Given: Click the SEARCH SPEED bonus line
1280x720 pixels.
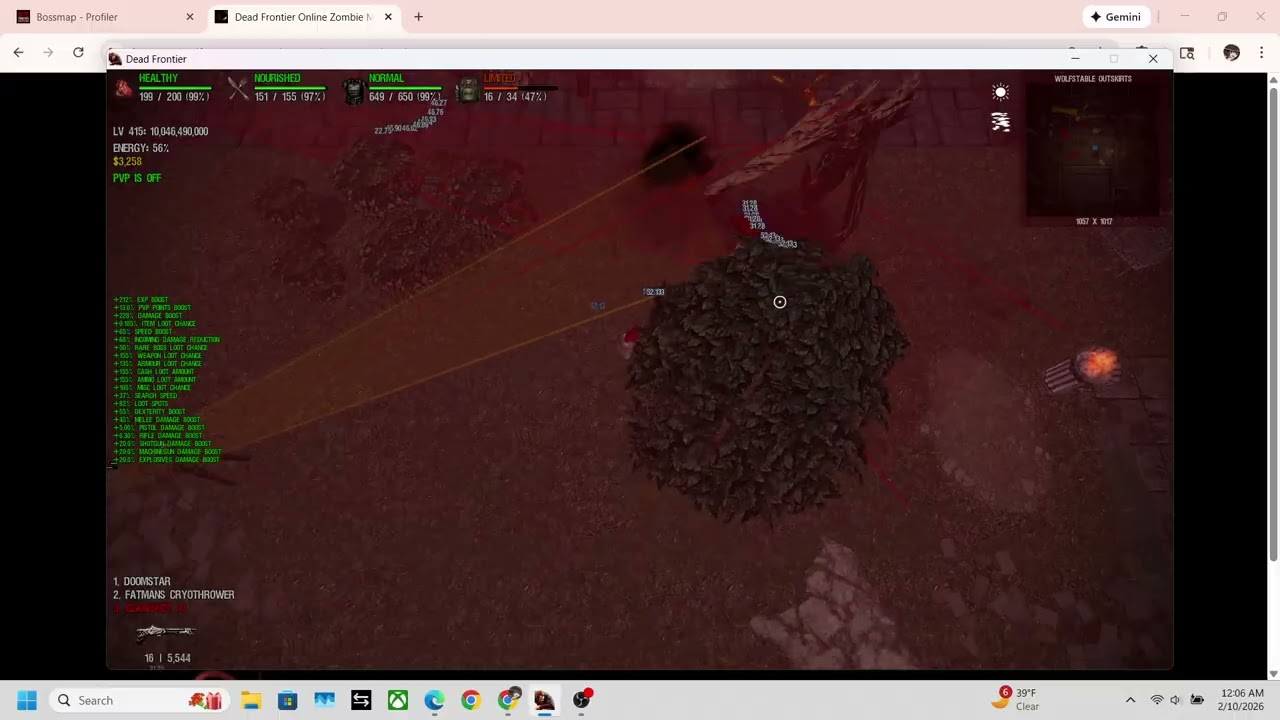Looking at the screenshot, I should [145, 396].
